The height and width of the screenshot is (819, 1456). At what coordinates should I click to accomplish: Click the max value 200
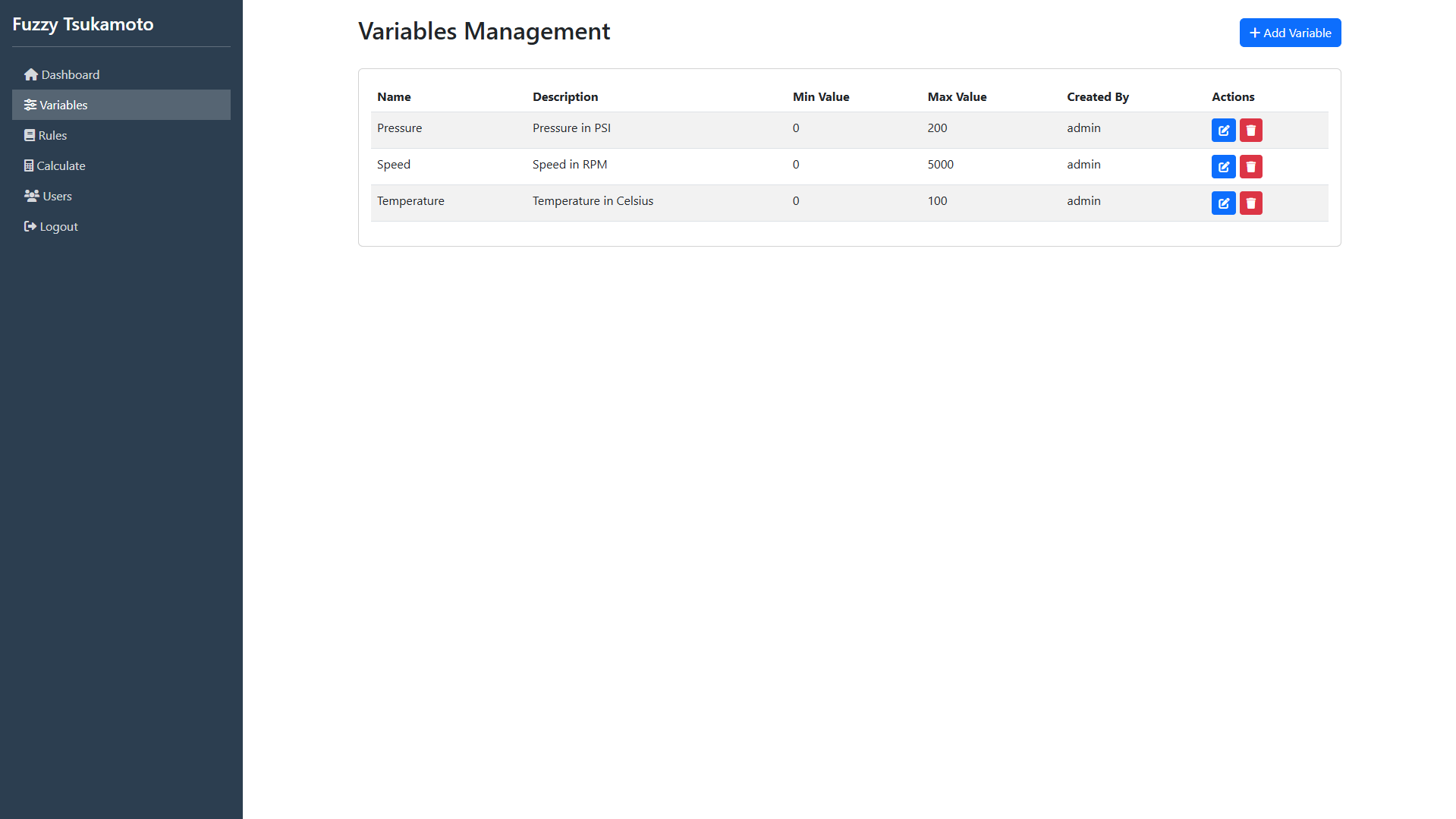point(937,128)
